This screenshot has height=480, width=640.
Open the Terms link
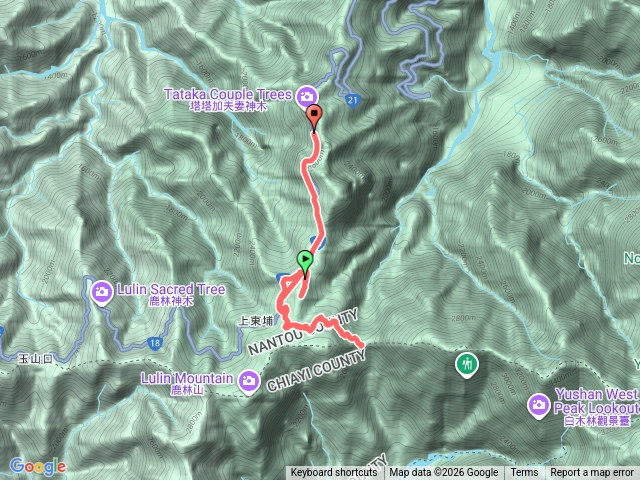pyautogui.click(x=524, y=473)
